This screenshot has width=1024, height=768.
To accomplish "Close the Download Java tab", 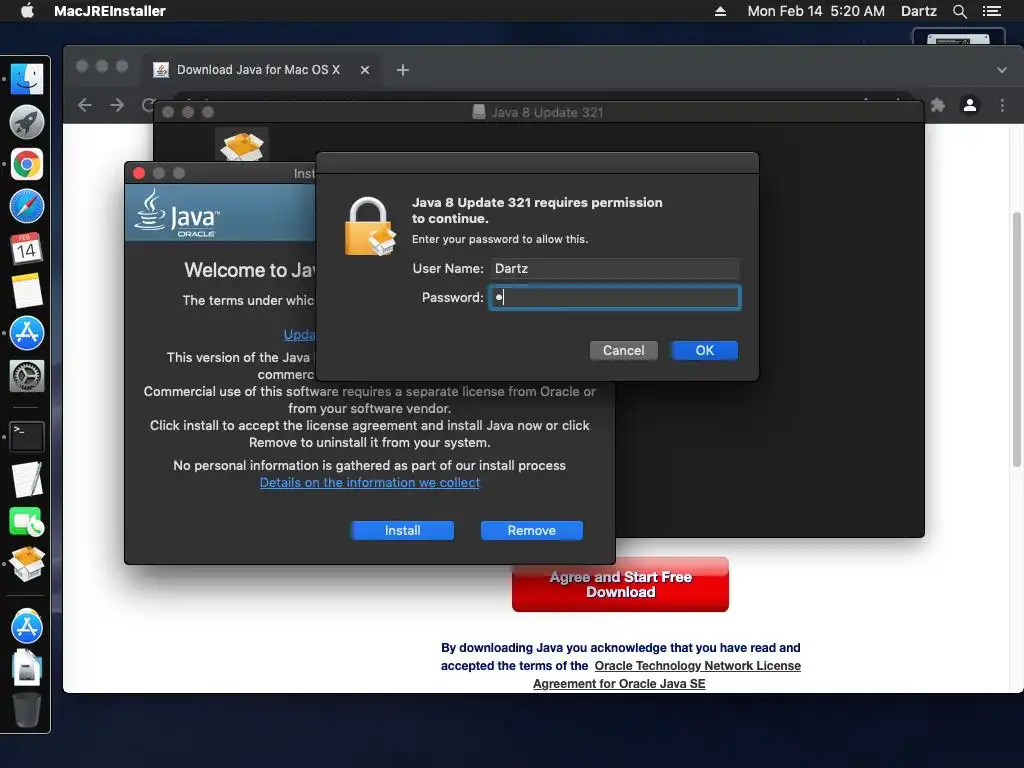I will 365,70.
